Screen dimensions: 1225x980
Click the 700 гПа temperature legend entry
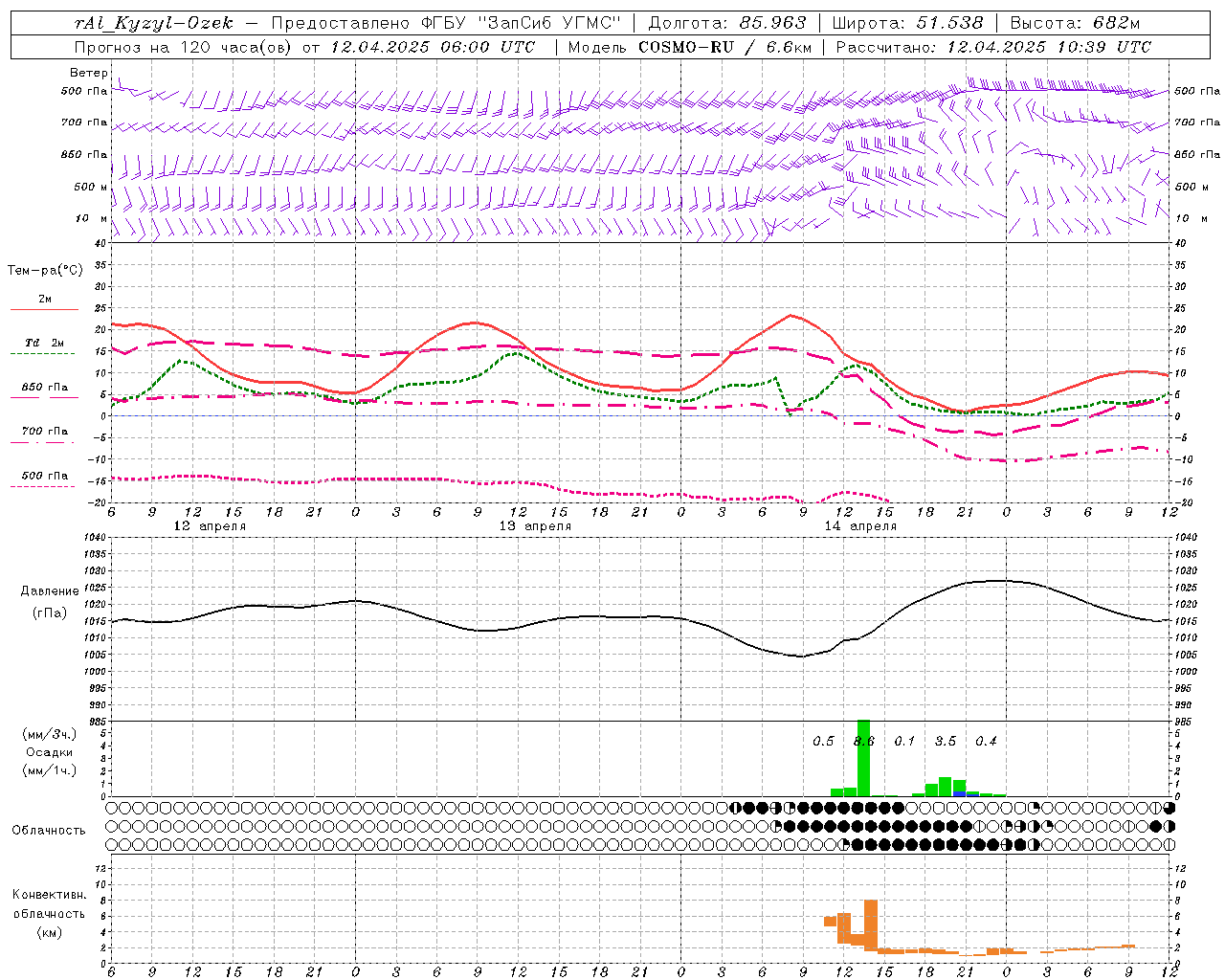point(44,432)
